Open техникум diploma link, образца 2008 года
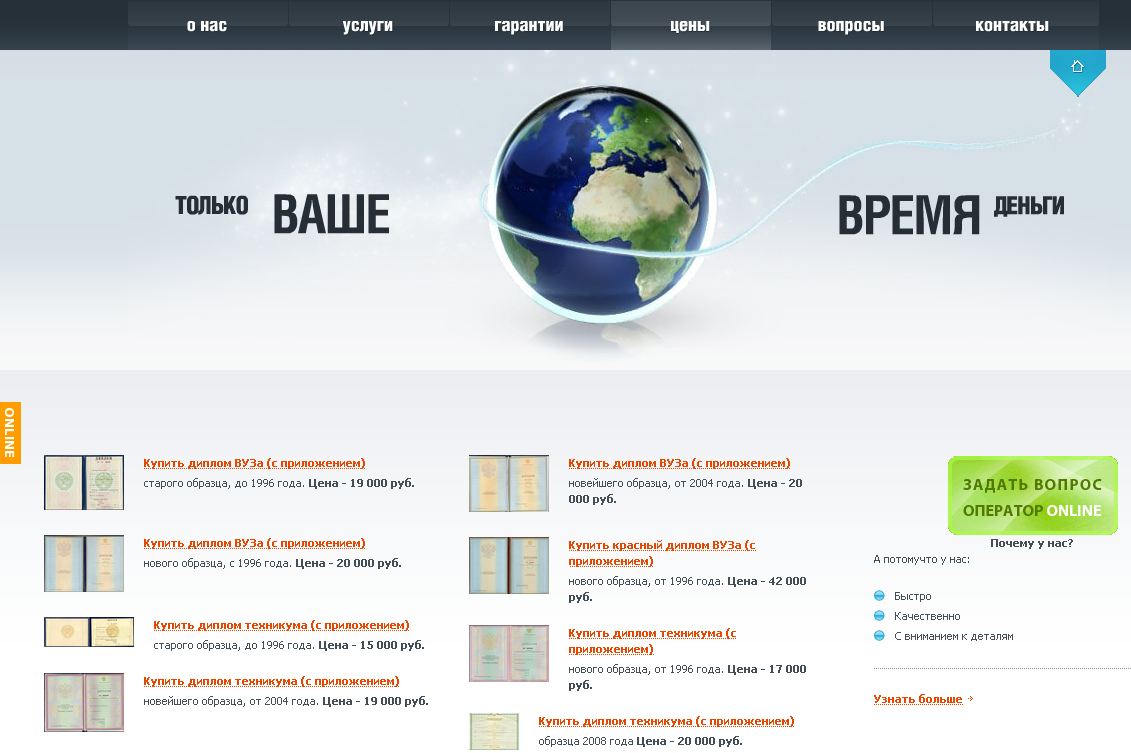This screenshot has width=1131, height=753. (x=666, y=721)
